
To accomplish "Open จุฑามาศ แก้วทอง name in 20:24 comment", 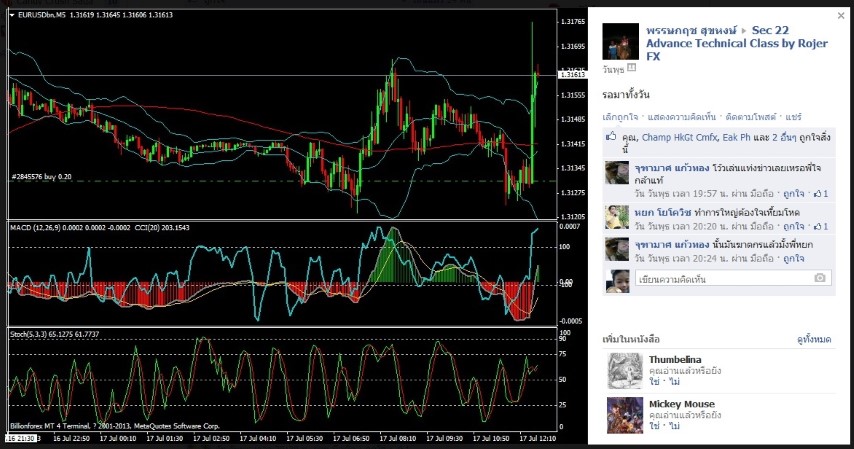I will (672, 245).
